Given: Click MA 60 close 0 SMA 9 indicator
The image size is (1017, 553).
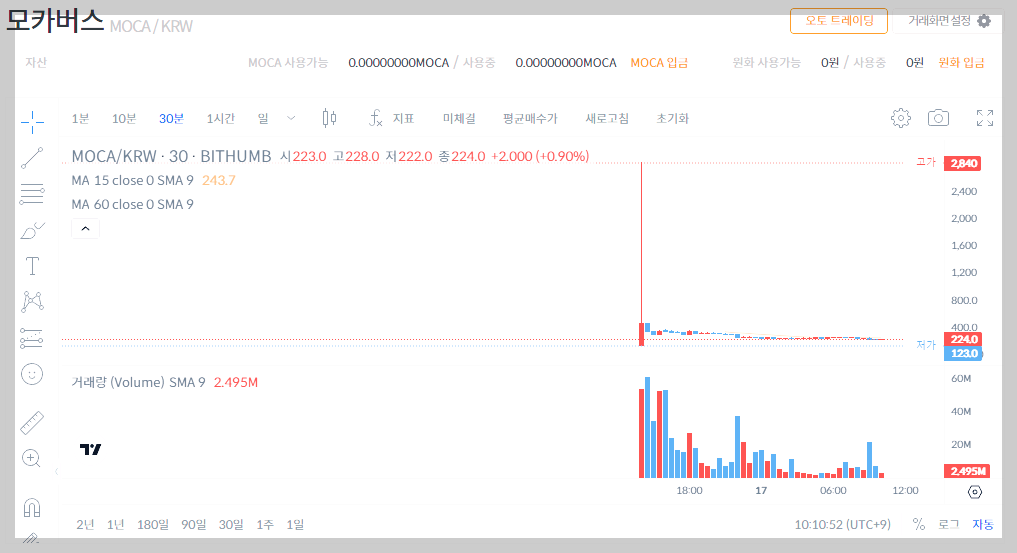Looking at the screenshot, I should coord(132,204).
